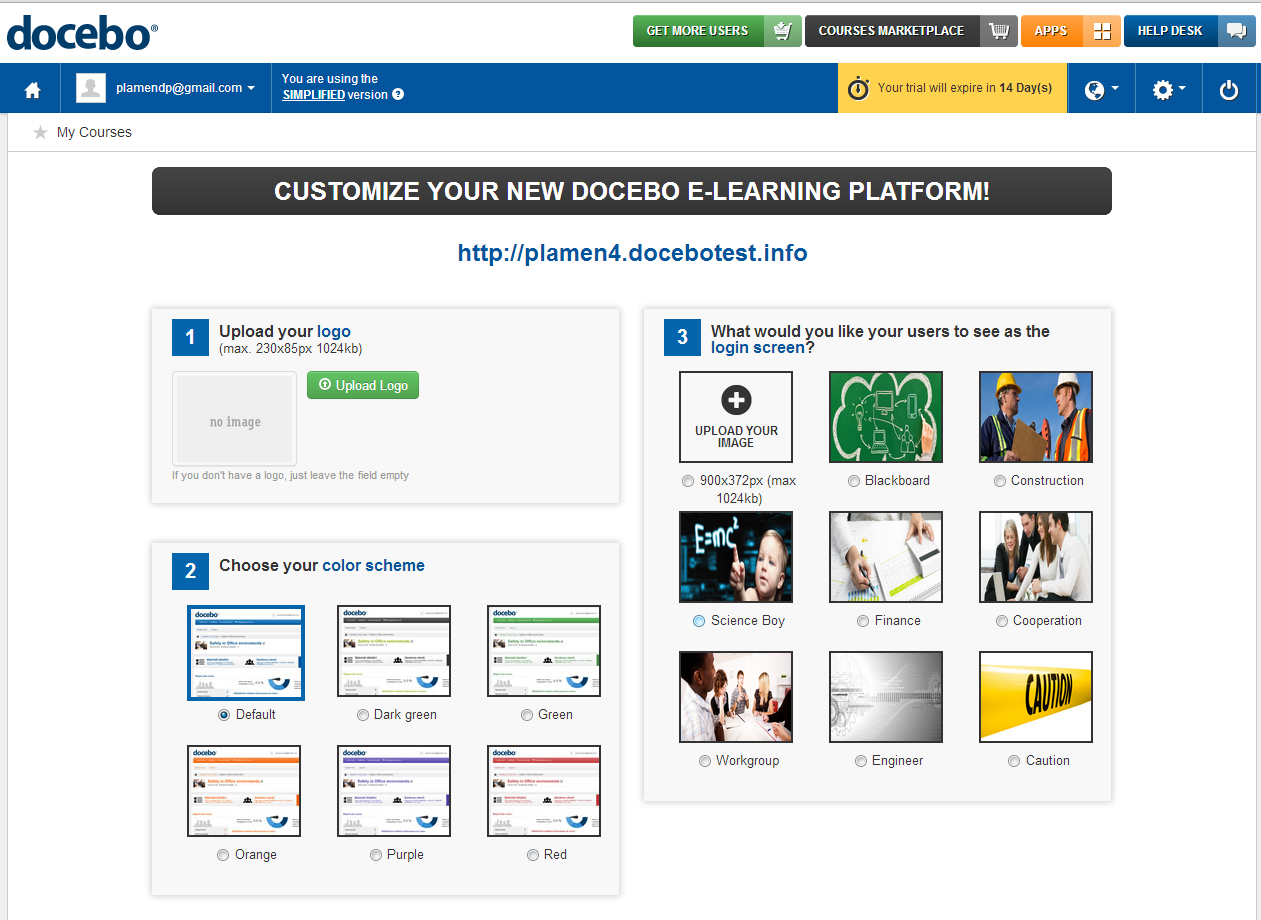
Task: Click the power logout icon
Action: click(1229, 90)
